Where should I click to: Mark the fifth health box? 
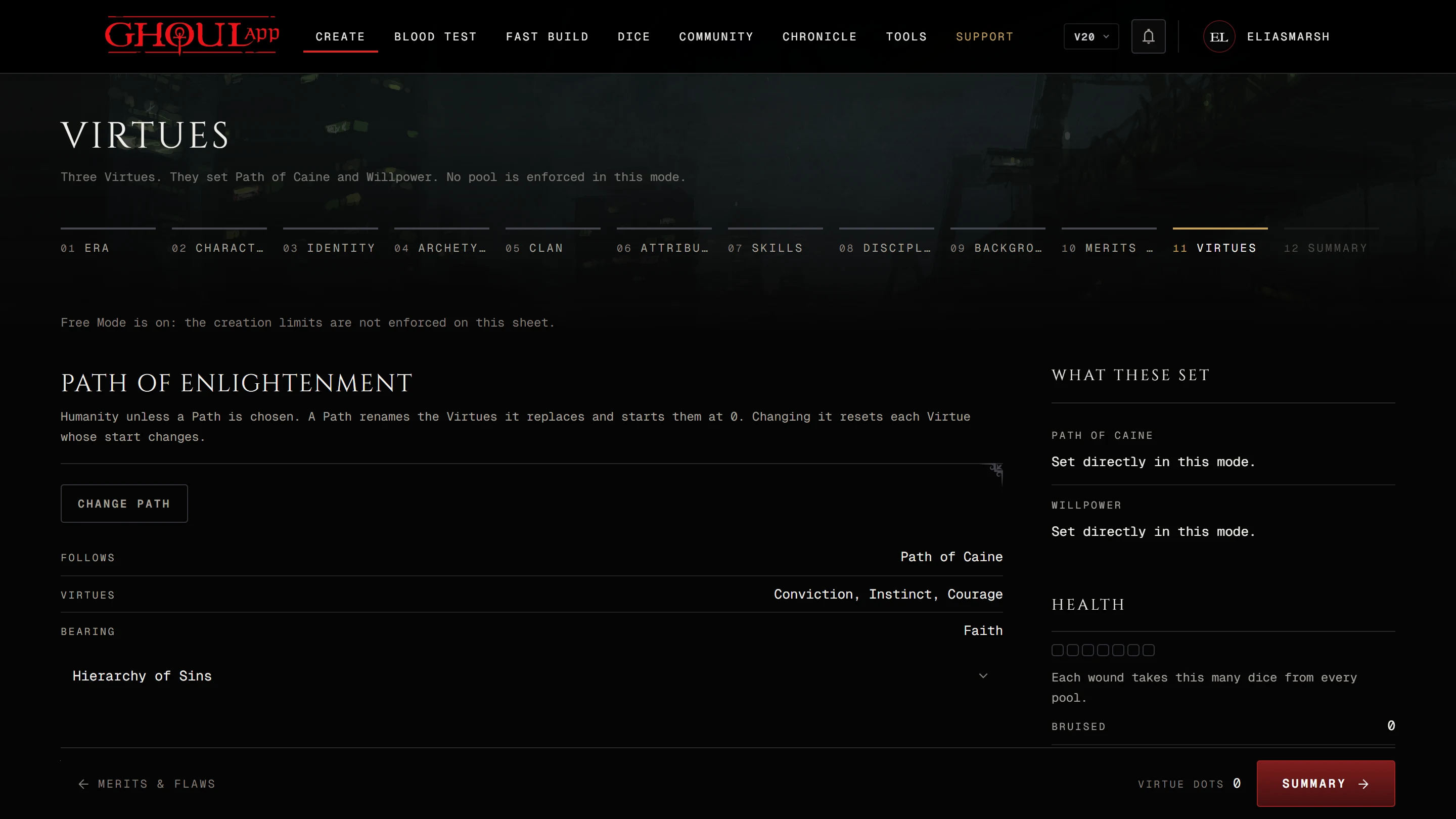1118,650
